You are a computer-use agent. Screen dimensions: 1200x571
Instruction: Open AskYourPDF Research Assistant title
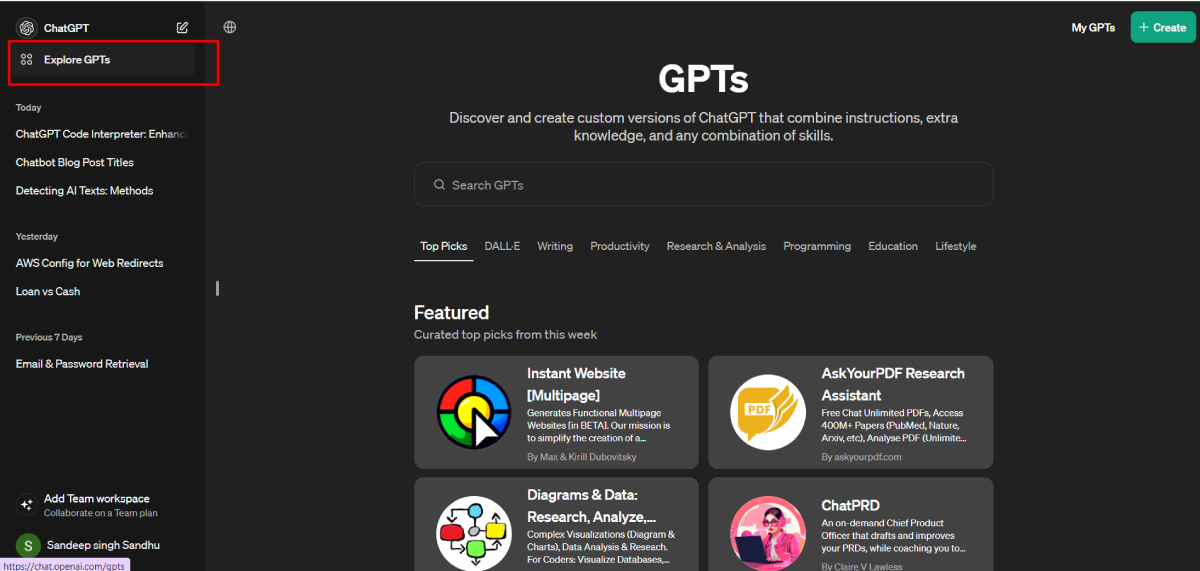coord(893,384)
